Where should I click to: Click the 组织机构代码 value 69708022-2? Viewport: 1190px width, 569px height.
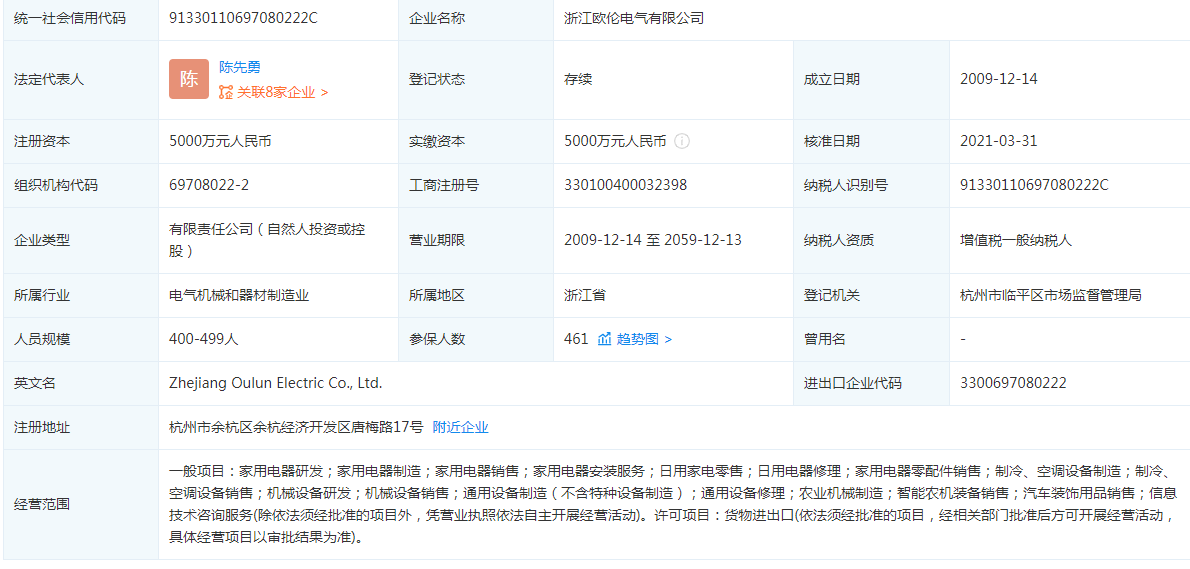click(209, 185)
